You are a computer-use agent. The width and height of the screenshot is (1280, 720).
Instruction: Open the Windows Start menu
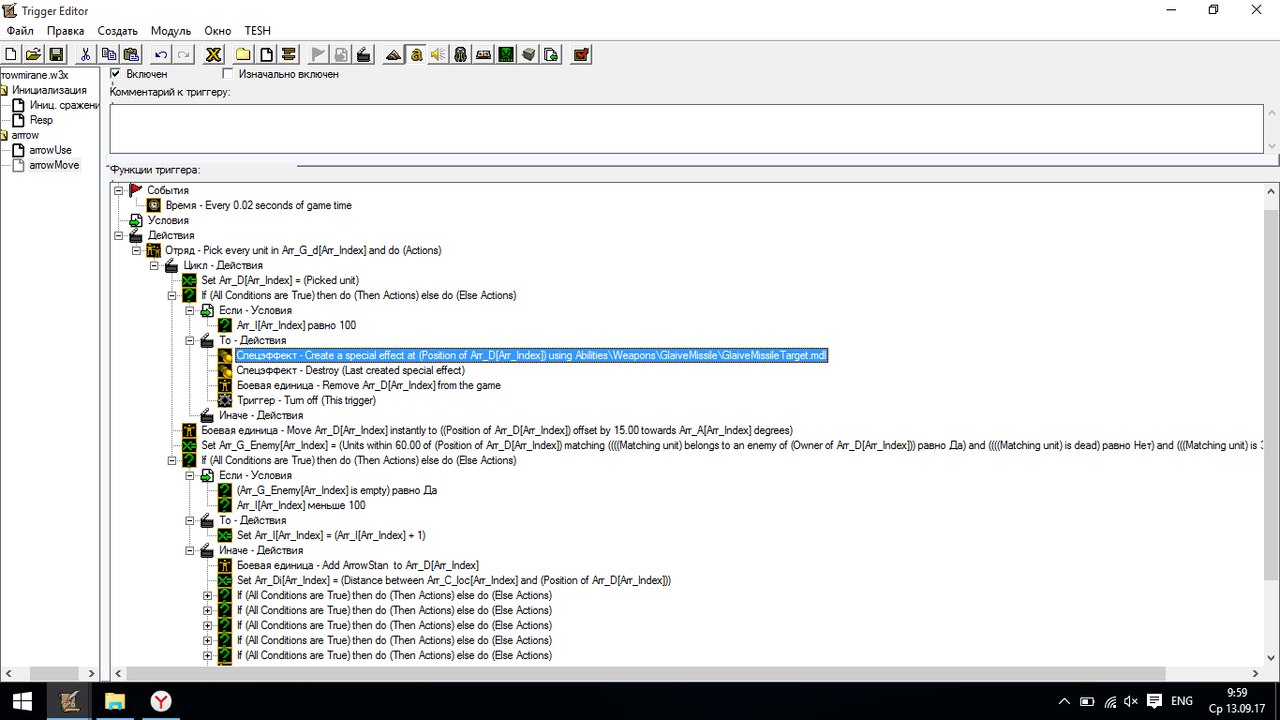[22, 701]
